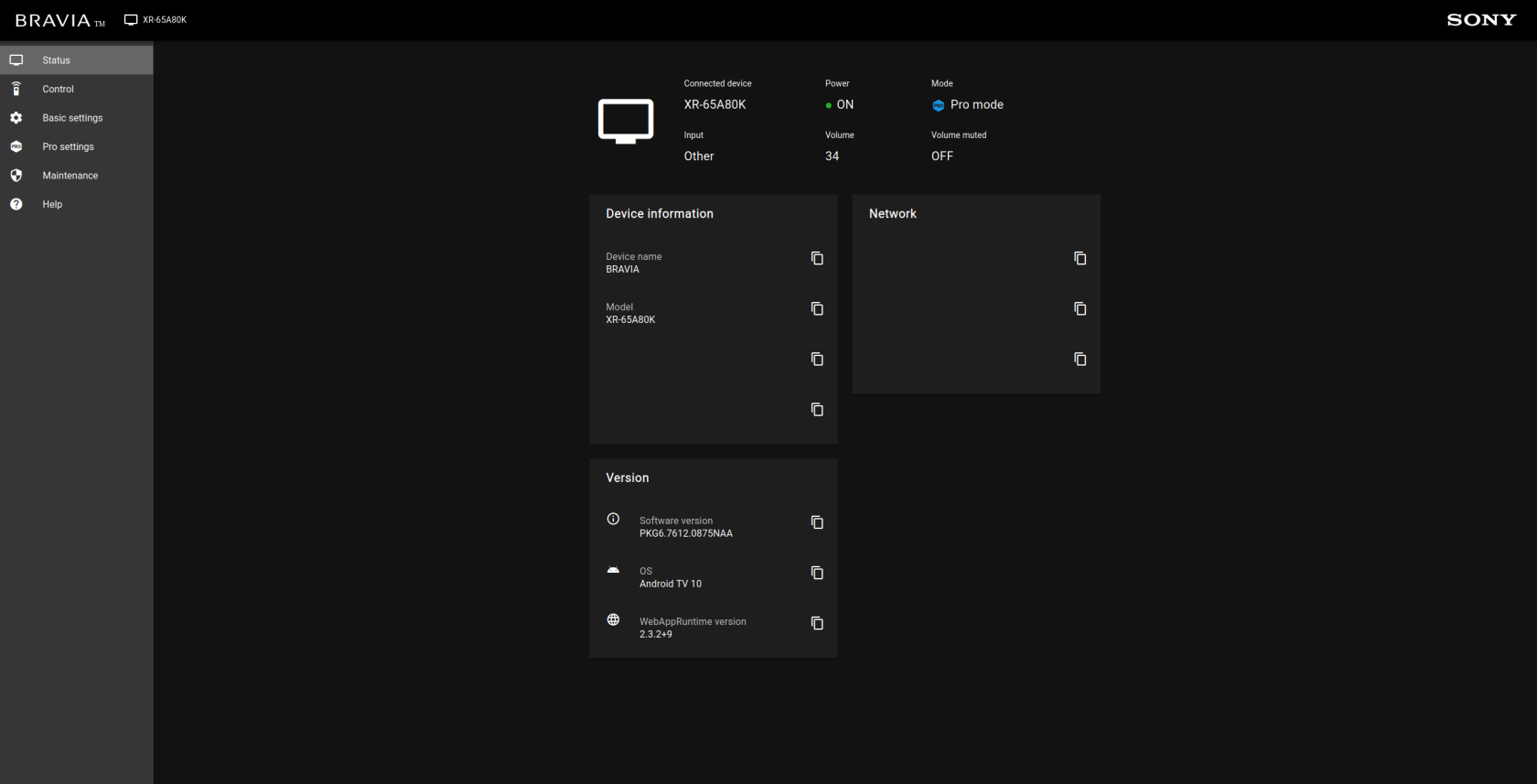Click the Version card heading
Screen dimensions: 1537x784
[627, 478]
